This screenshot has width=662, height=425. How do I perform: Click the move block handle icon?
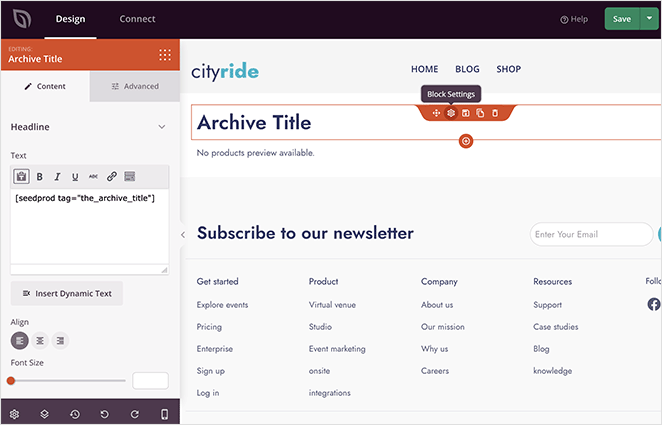tap(436, 113)
